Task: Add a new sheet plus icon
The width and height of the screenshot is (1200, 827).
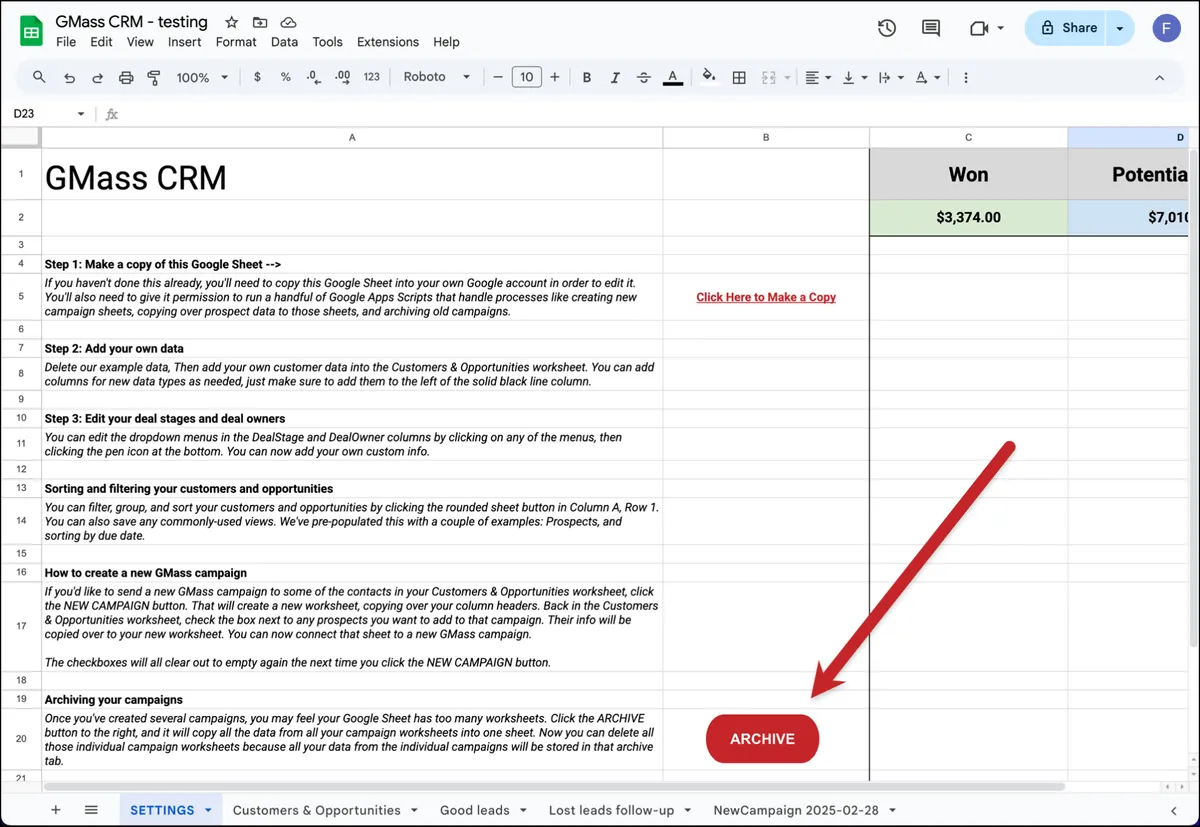Action: (x=55, y=810)
